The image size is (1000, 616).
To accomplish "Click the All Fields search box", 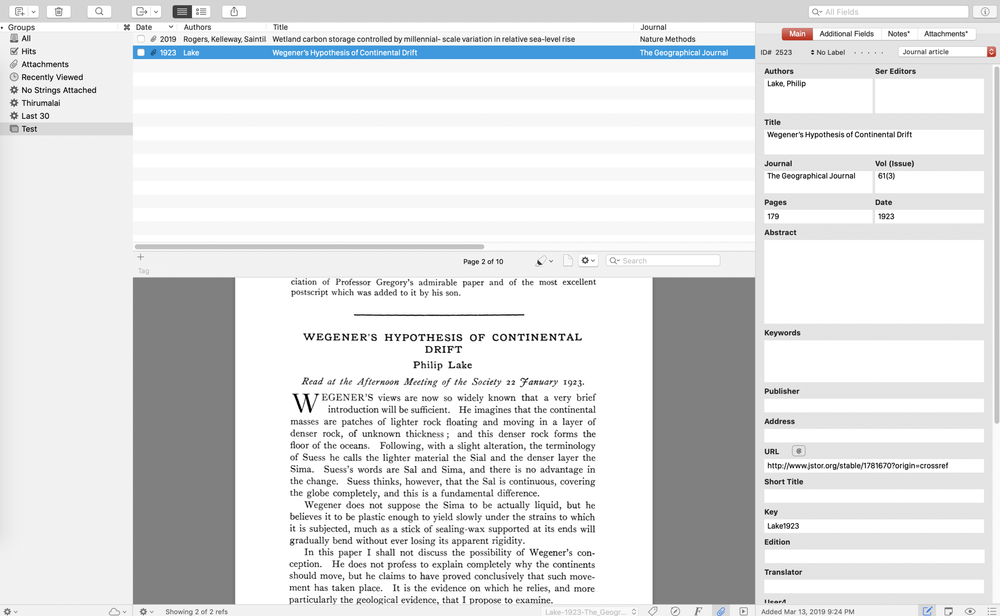I will pyautogui.click(x=888, y=11).
